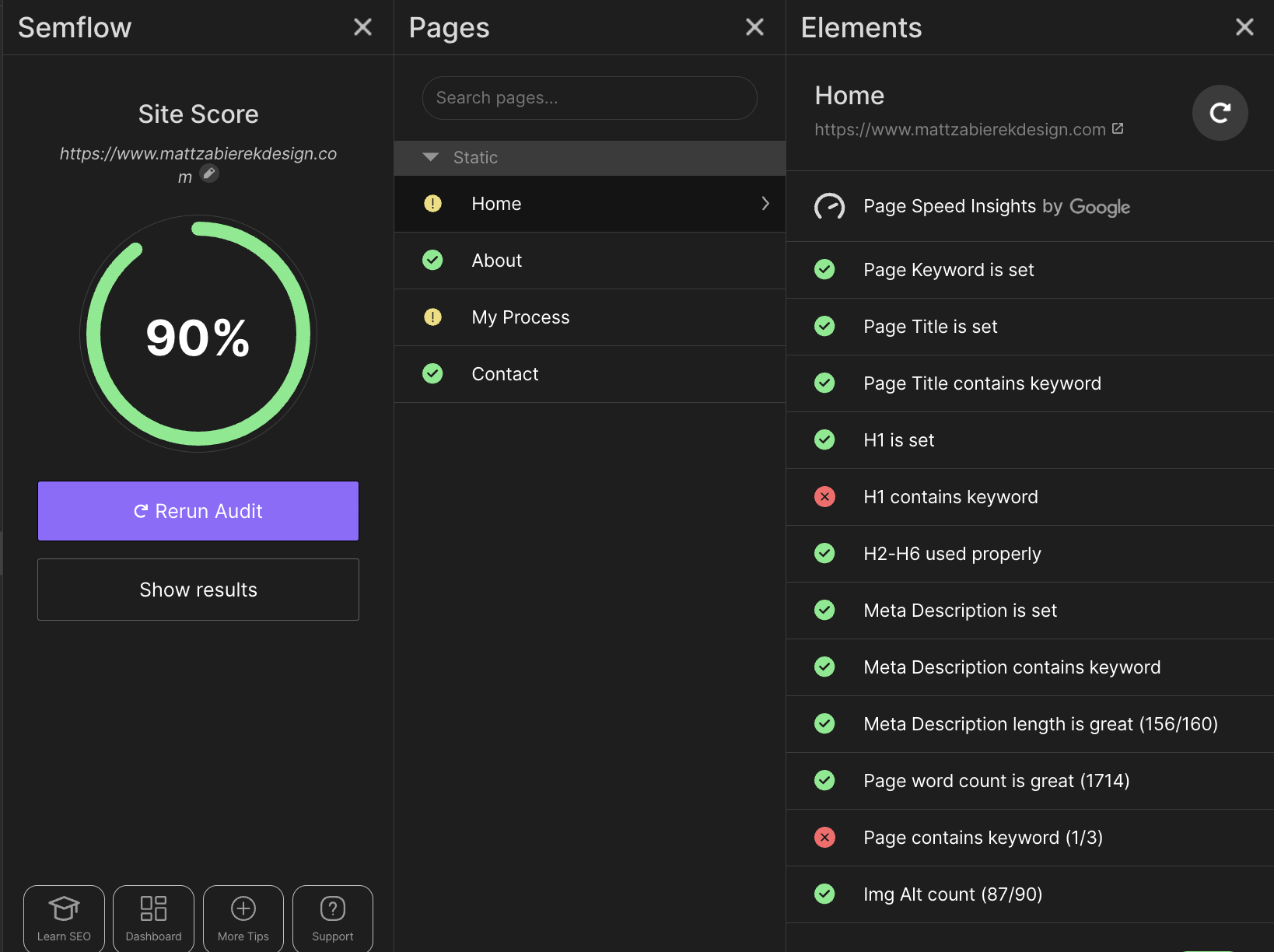
Task: Click green check beside Meta Description length
Action: (x=824, y=724)
